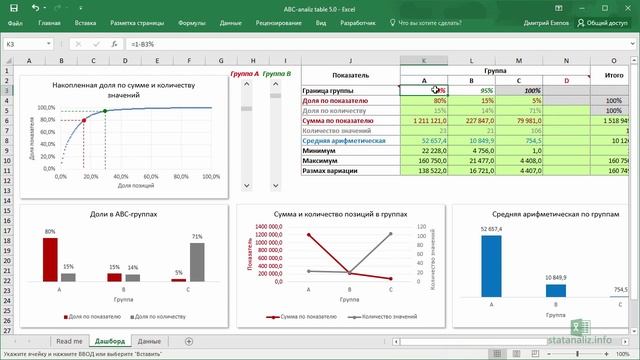
Task: Select column J header
Action: click(351, 61)
